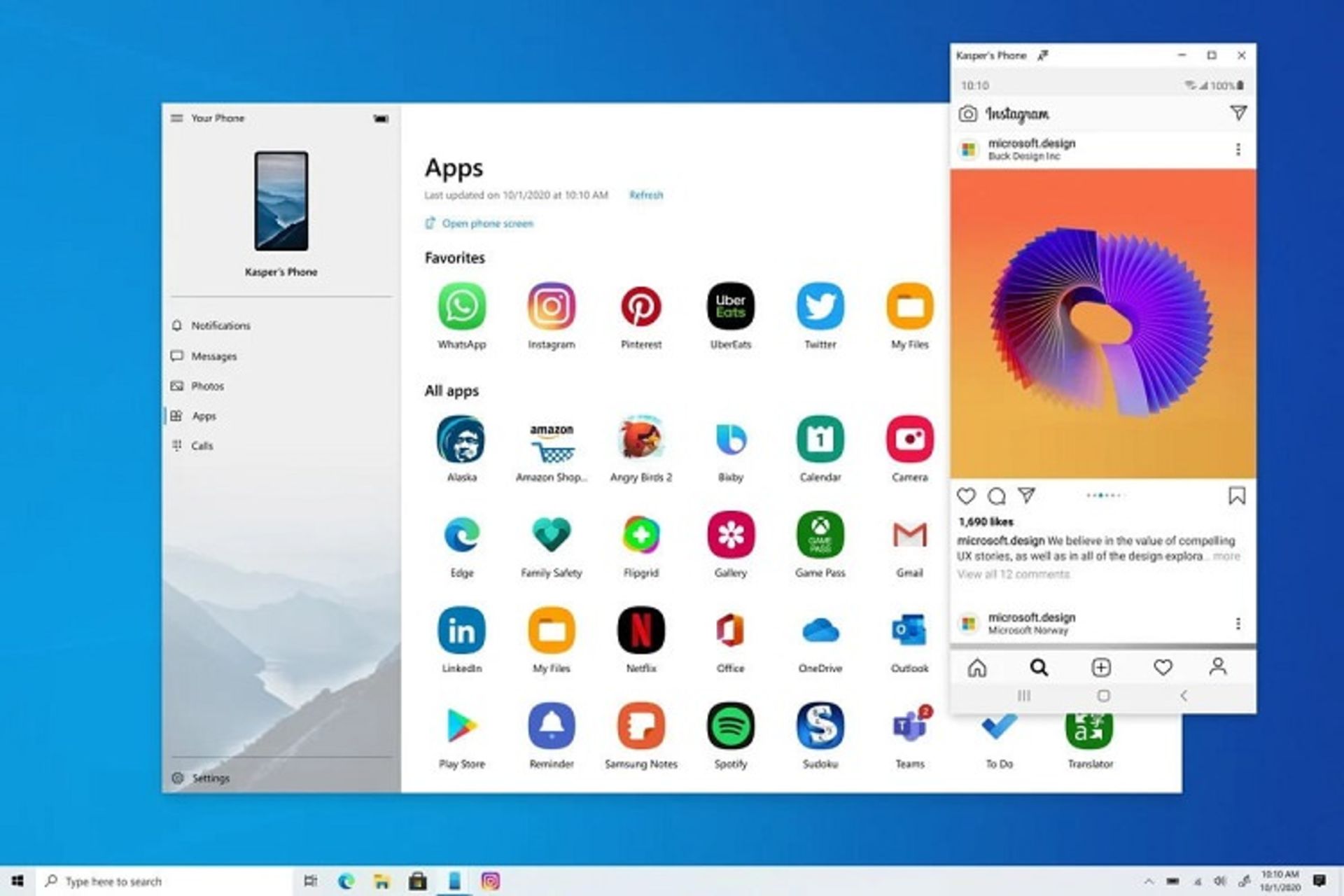This screenshot has width=1344, height=896.
Task: Click the Open phone screen link
Action: [486, 223]
